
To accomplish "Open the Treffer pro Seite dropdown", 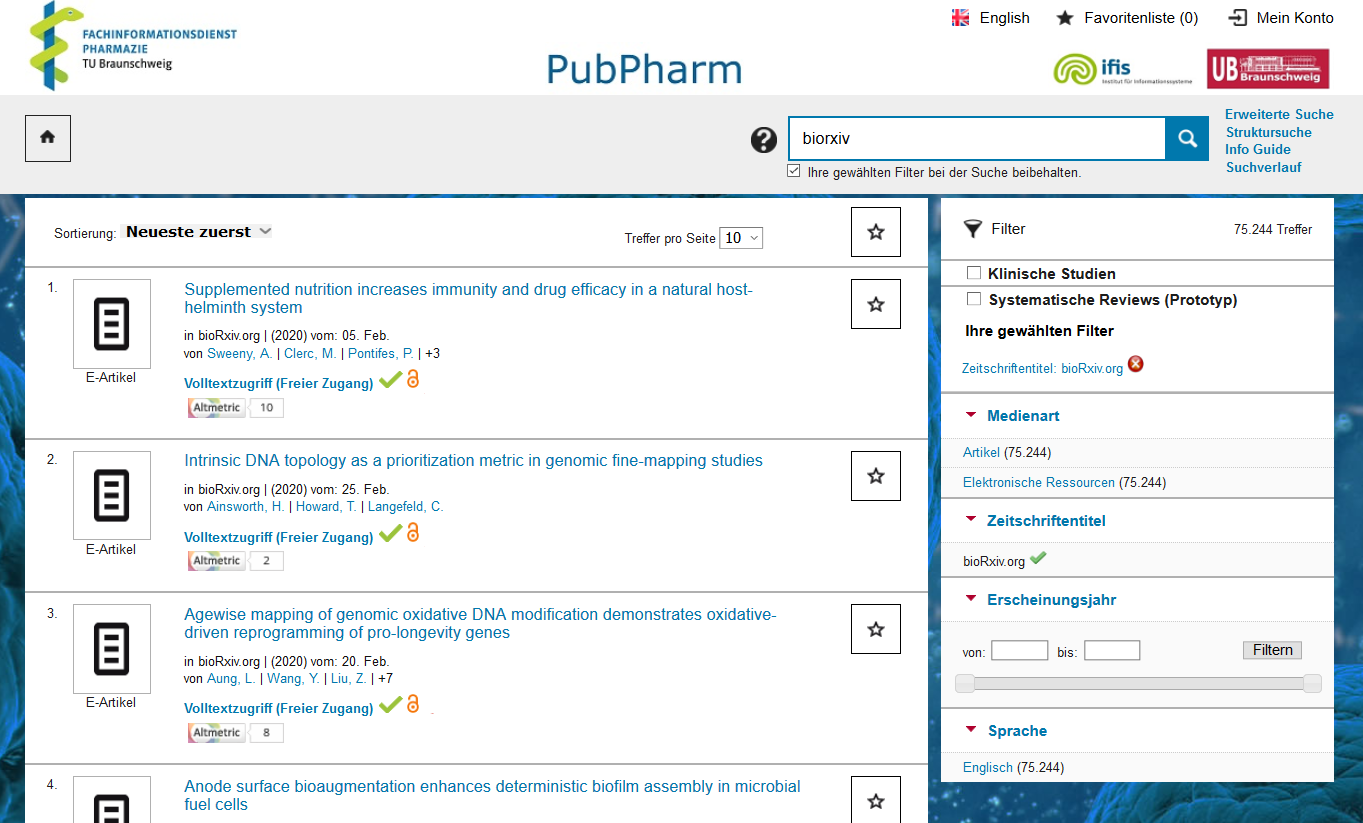I will (741, 238).
